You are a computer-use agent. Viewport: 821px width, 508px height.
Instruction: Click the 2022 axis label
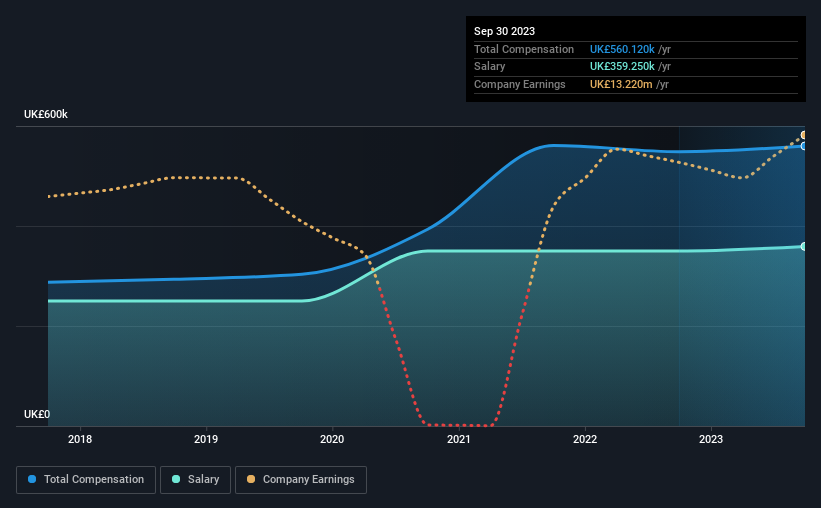(x=585, y=439)
